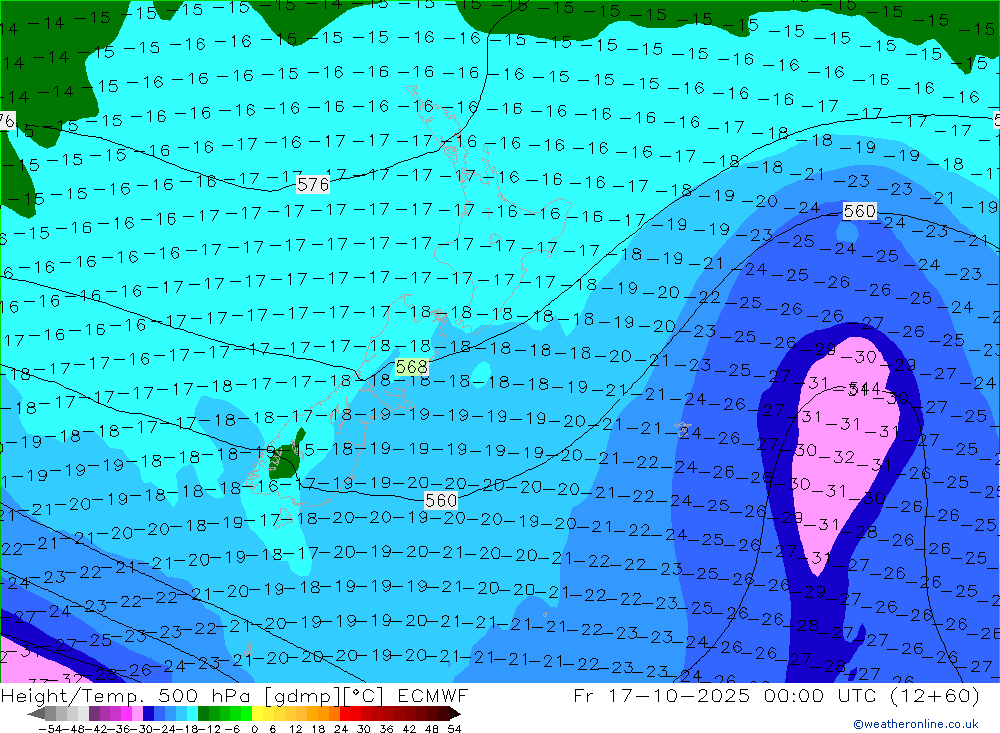Viewport: 1000px width, 733px height.
Task: Click the 568 contour label over New Zealand
Action: coord(411,367)
